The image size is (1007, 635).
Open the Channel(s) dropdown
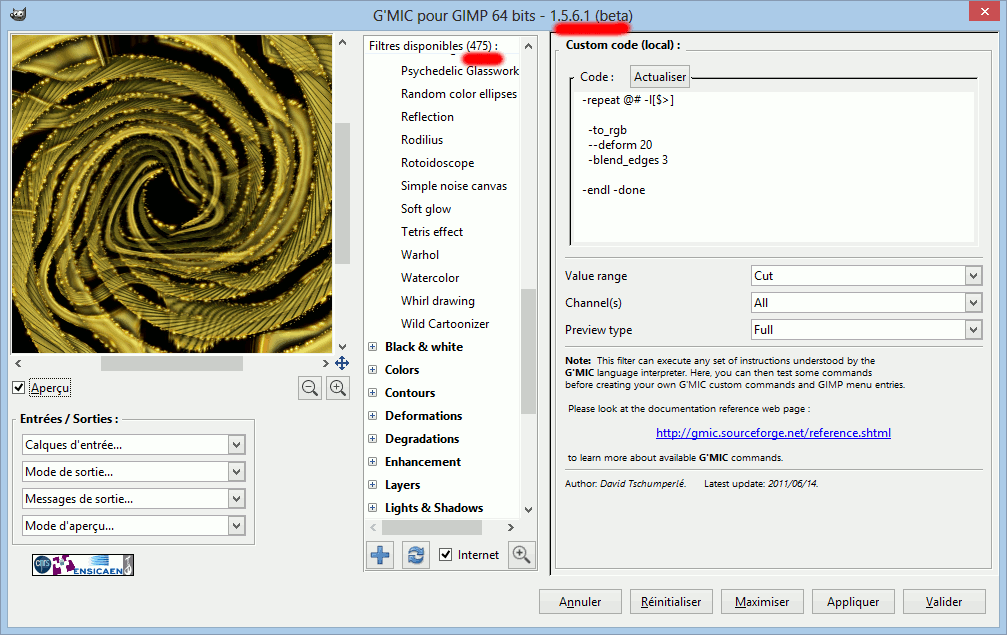coord(866,302)
